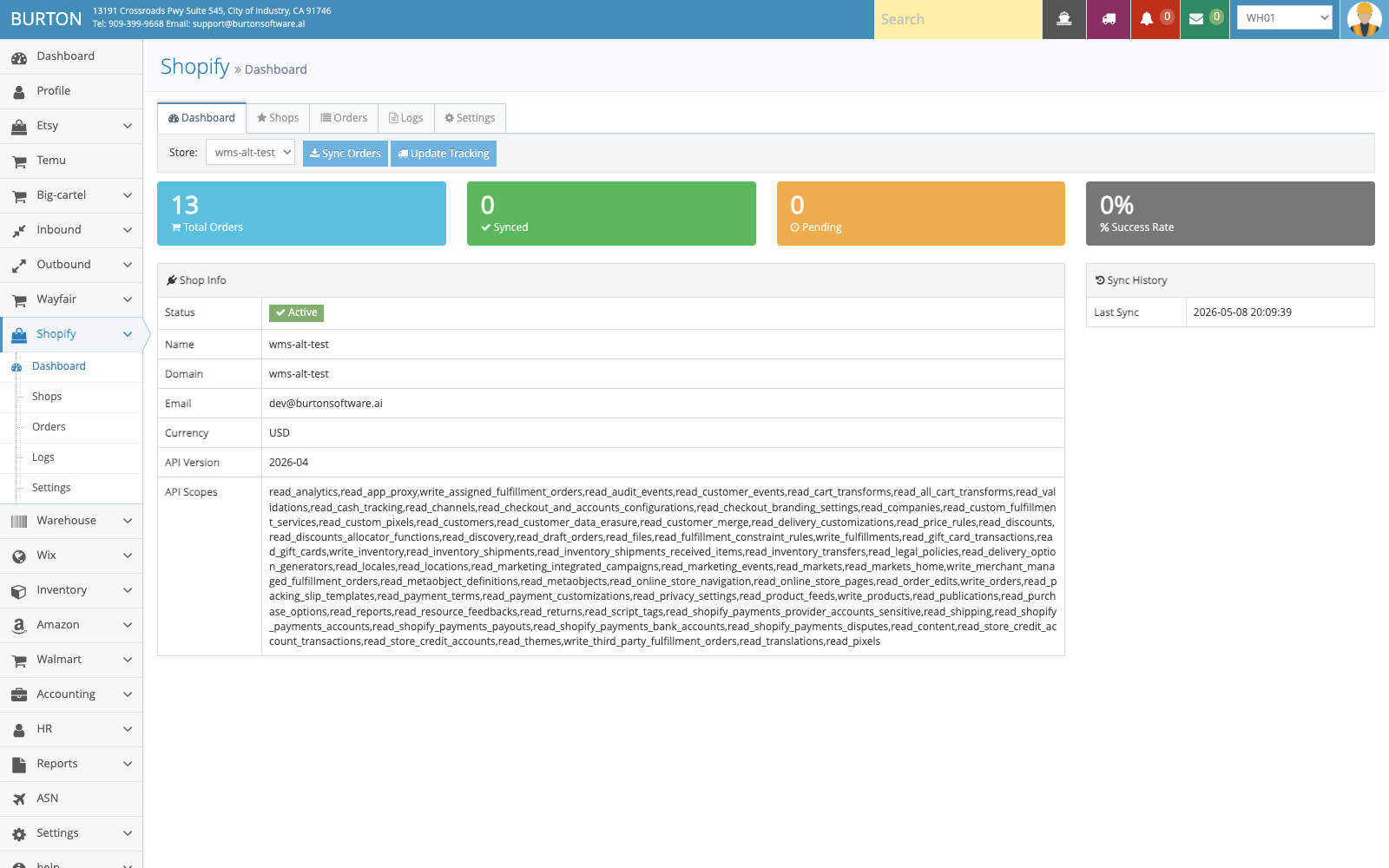Viewport: 1389px width, 868px height.
Task: Click the ship icon in top bar
Action: point(1064,19)
